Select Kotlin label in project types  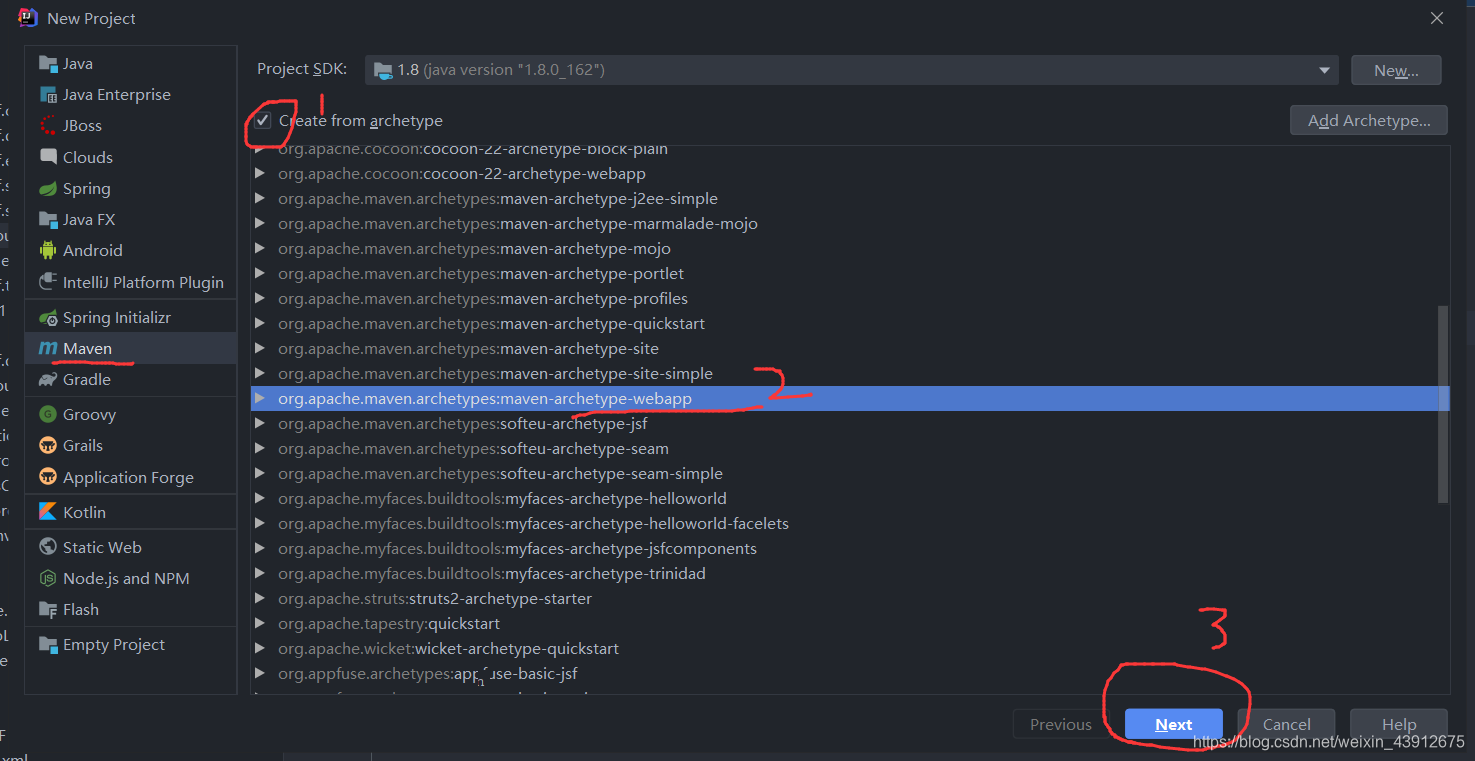(x=84, y=512)
